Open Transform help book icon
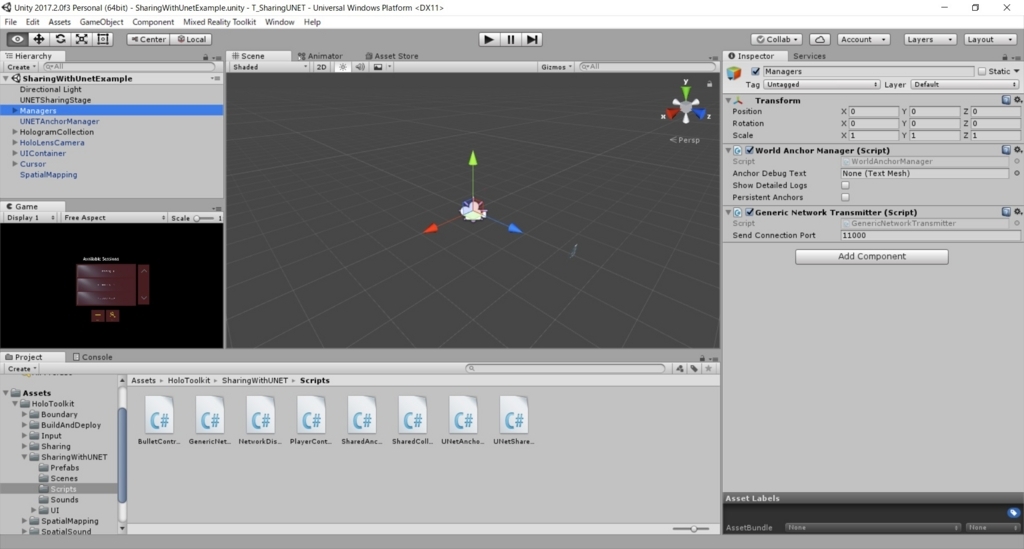The height and width of the screenshot is (549, 1024). point(1006,100)
